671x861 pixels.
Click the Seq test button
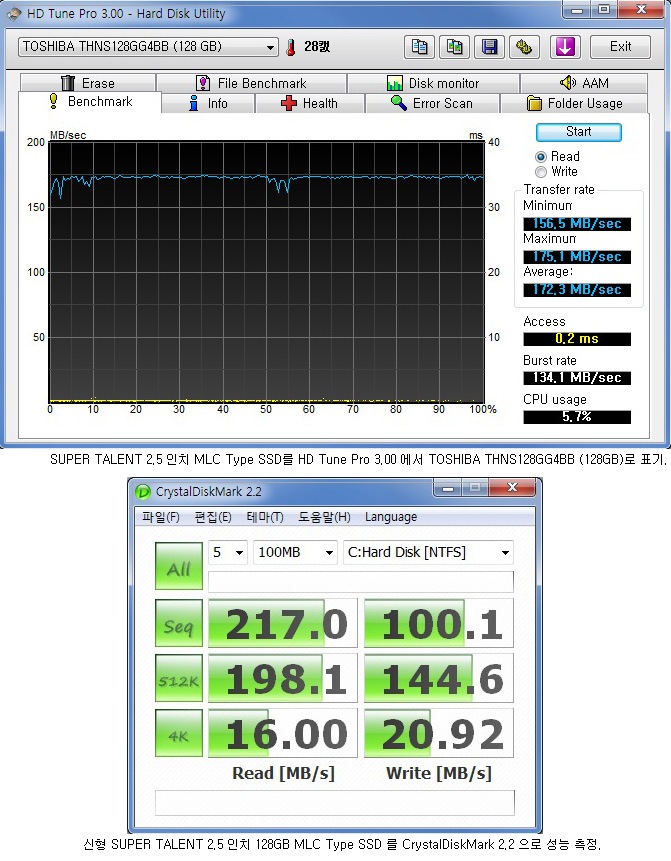coord(179,623)
